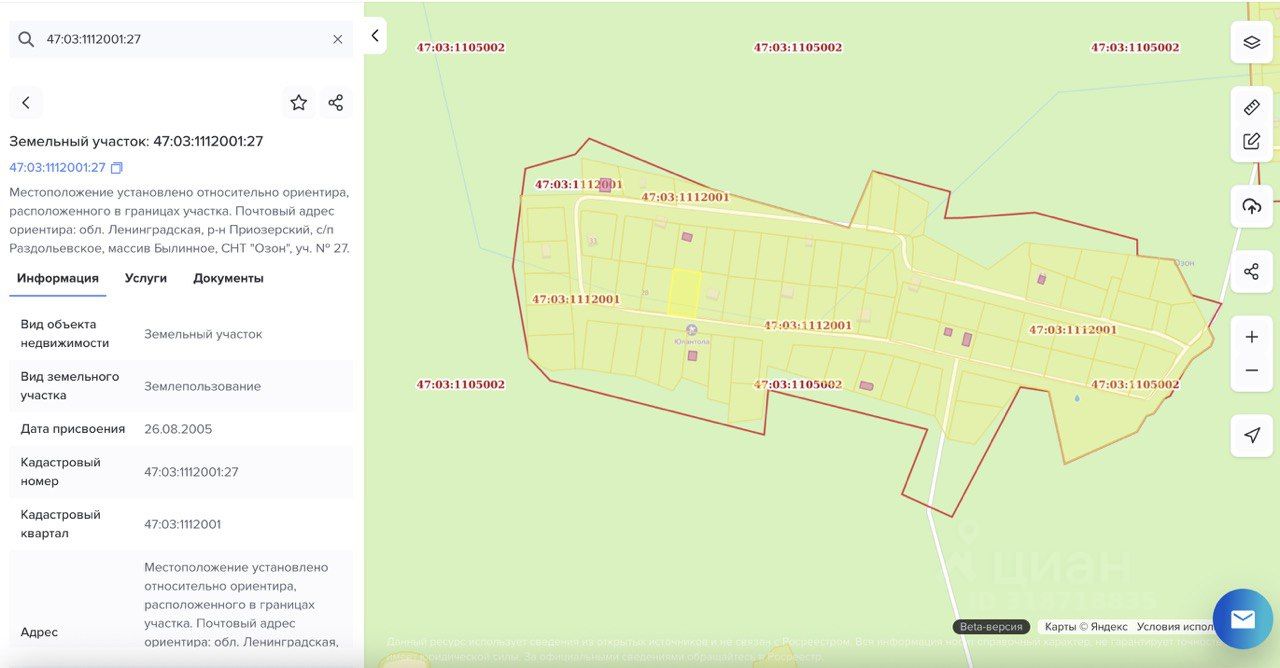Select the ruler measurement tool
Viewport: 1280px width, 668px height.
click(x=1251, y=107)
